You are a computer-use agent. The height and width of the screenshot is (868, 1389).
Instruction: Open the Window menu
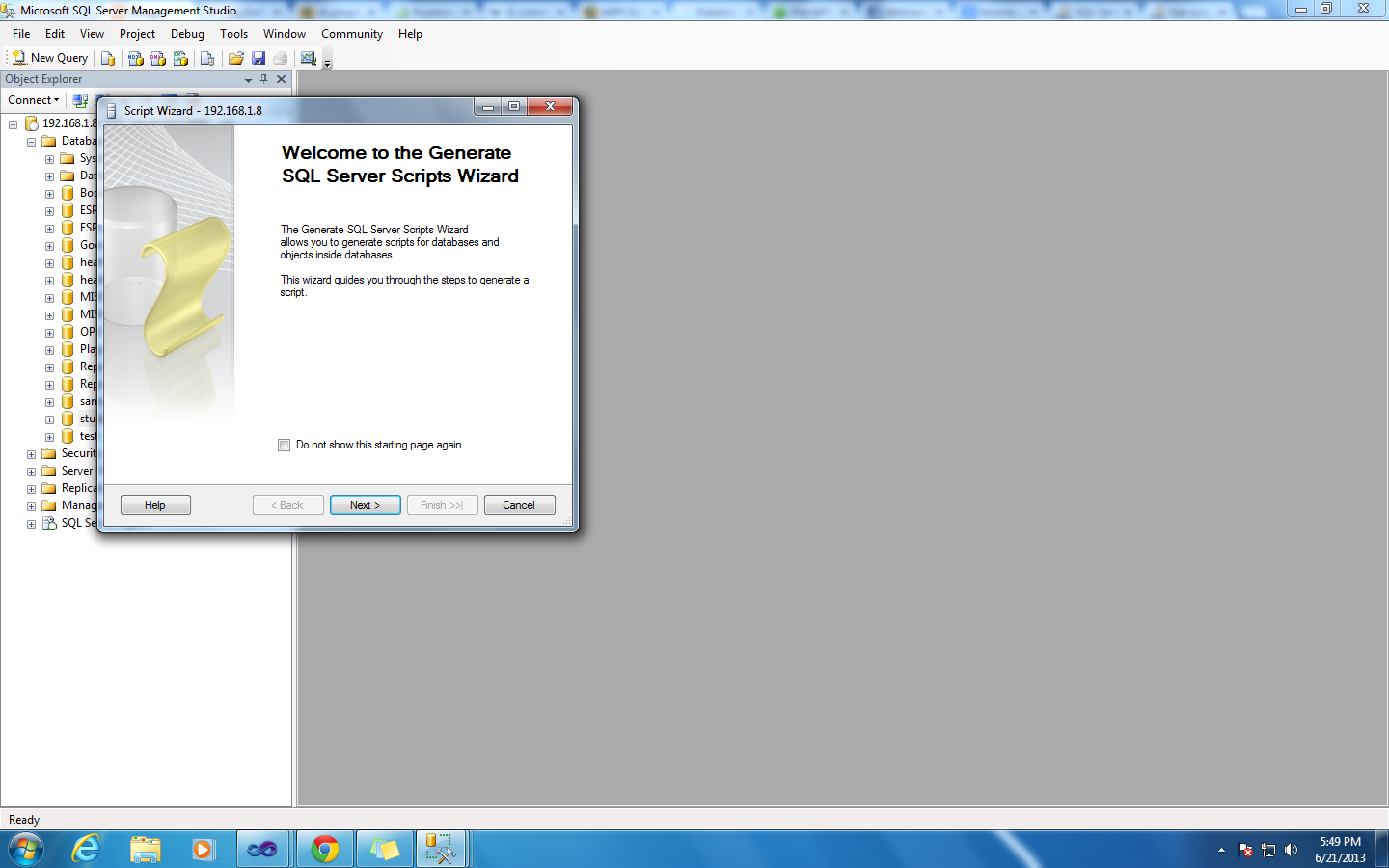(285, 34)
